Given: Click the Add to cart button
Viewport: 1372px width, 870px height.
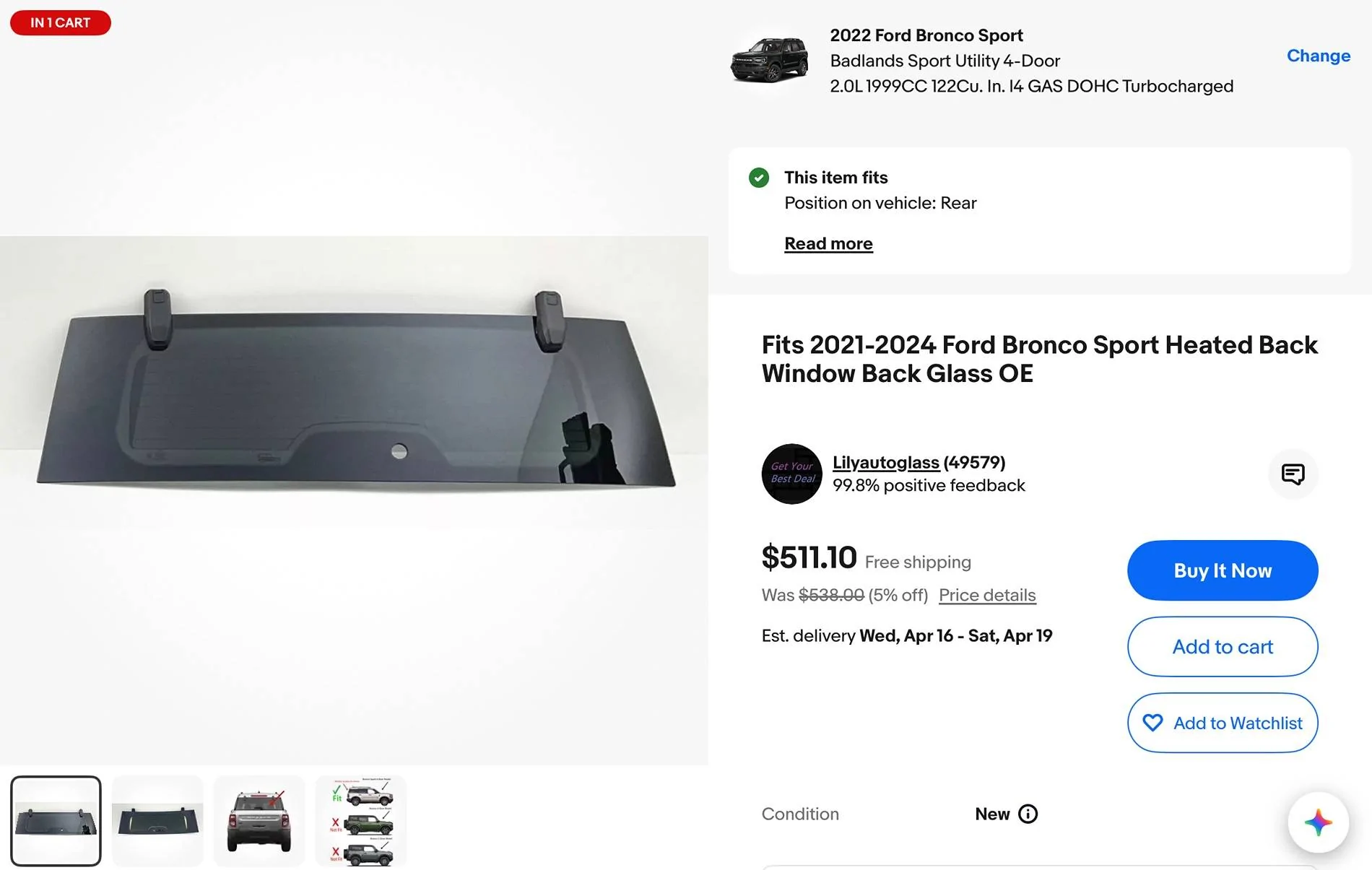Looking at the screenshot, I should (x=1222, y=647).
